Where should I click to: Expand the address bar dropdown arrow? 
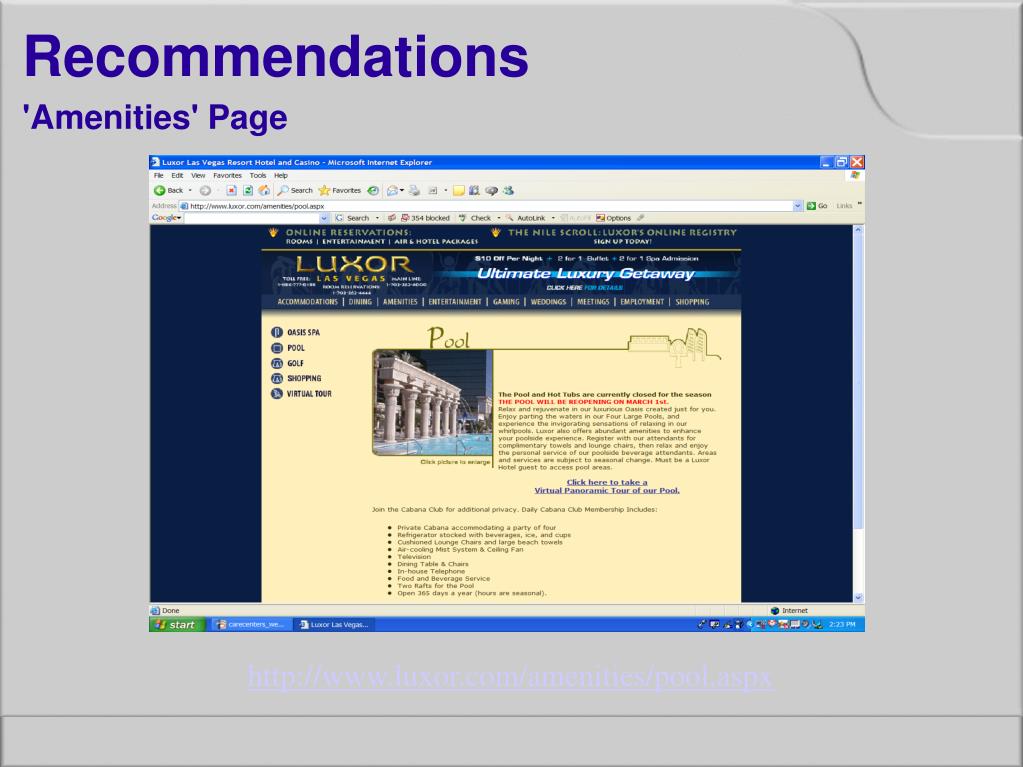point(797,205)
